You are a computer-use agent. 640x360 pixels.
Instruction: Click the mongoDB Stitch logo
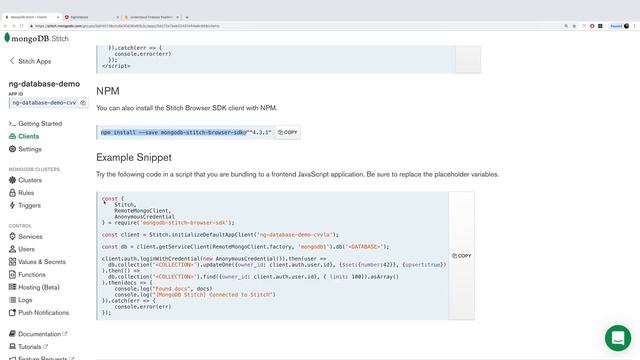(x=36, y=38)
